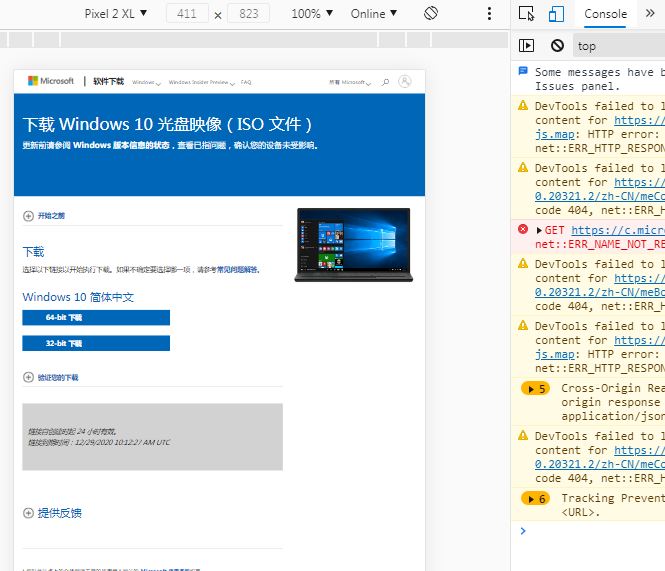Click the Microsoft logo
This screenshot has height=571, width=665.
click(x=51, y=81)
